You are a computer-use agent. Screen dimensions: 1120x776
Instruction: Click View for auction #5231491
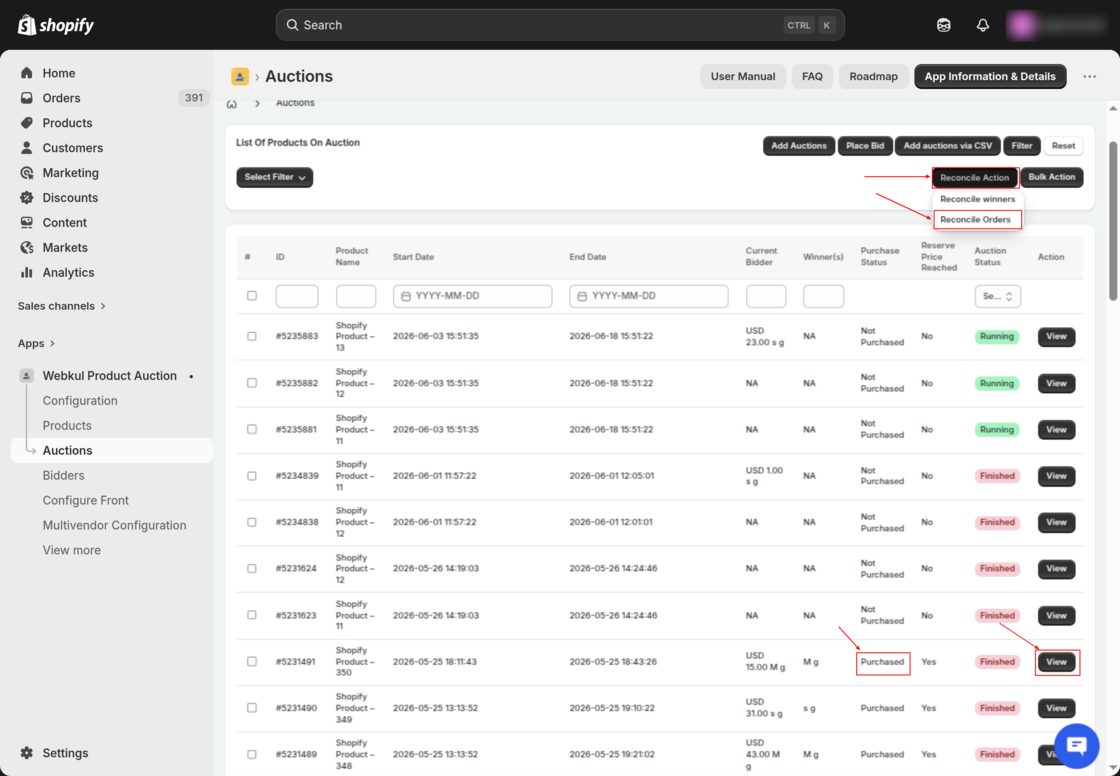(x=1056, y=662)
